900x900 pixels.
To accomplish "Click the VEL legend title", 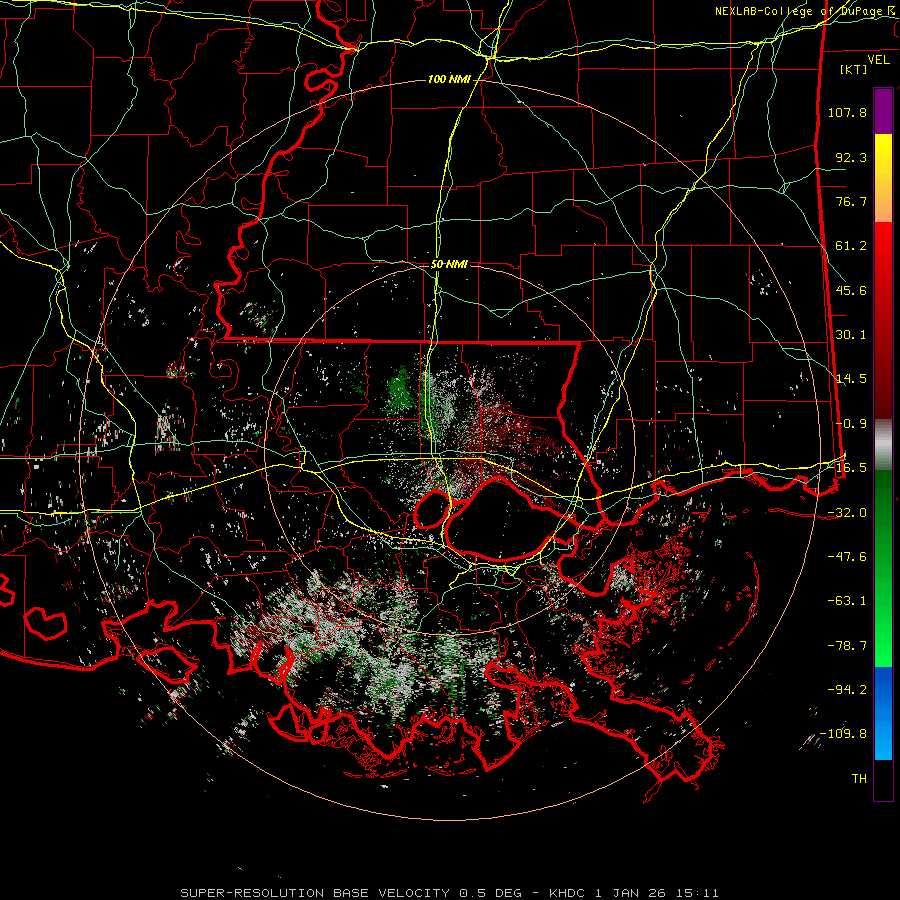I will [878, 60].
